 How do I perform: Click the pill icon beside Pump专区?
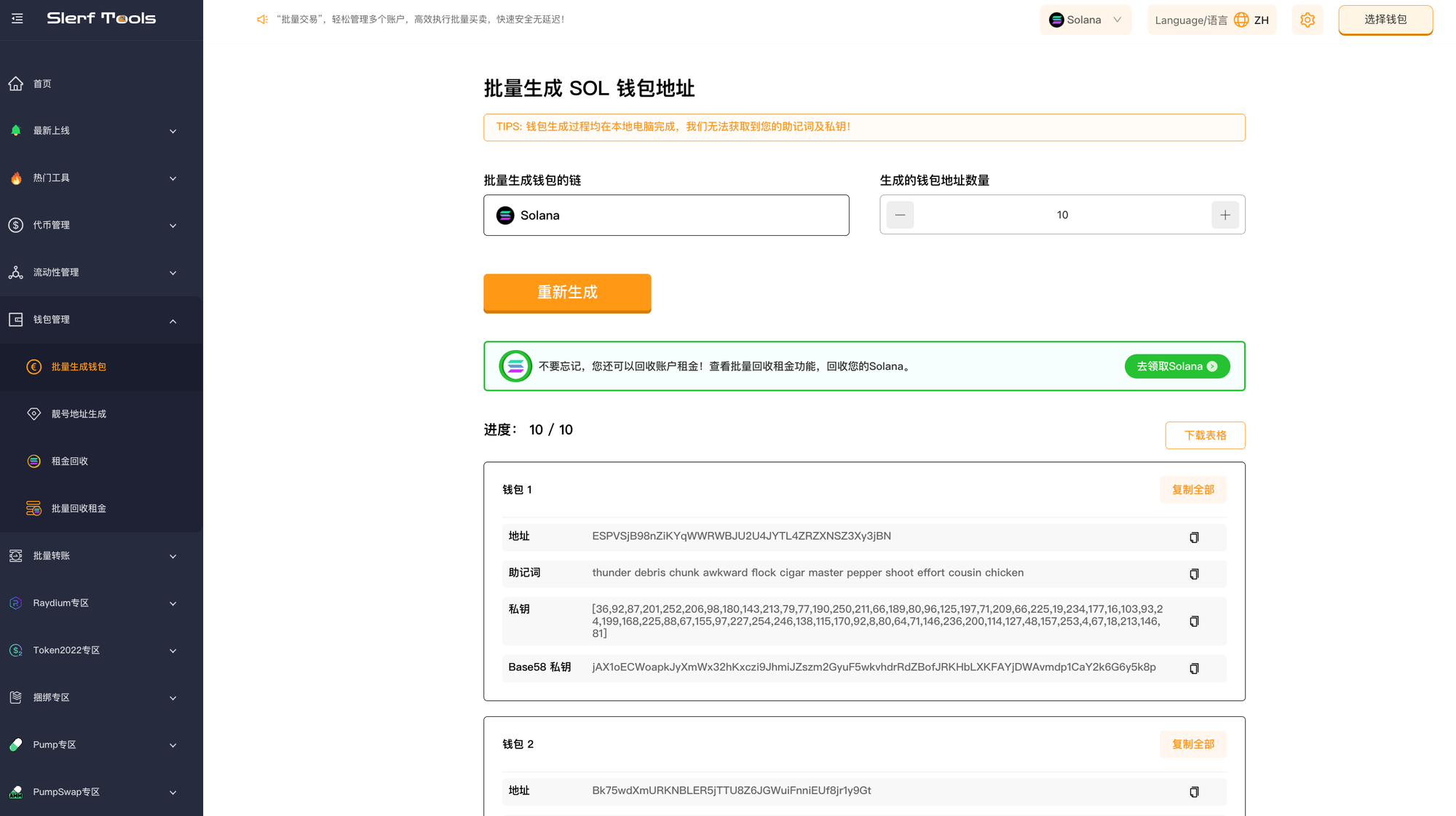(16, 745)
